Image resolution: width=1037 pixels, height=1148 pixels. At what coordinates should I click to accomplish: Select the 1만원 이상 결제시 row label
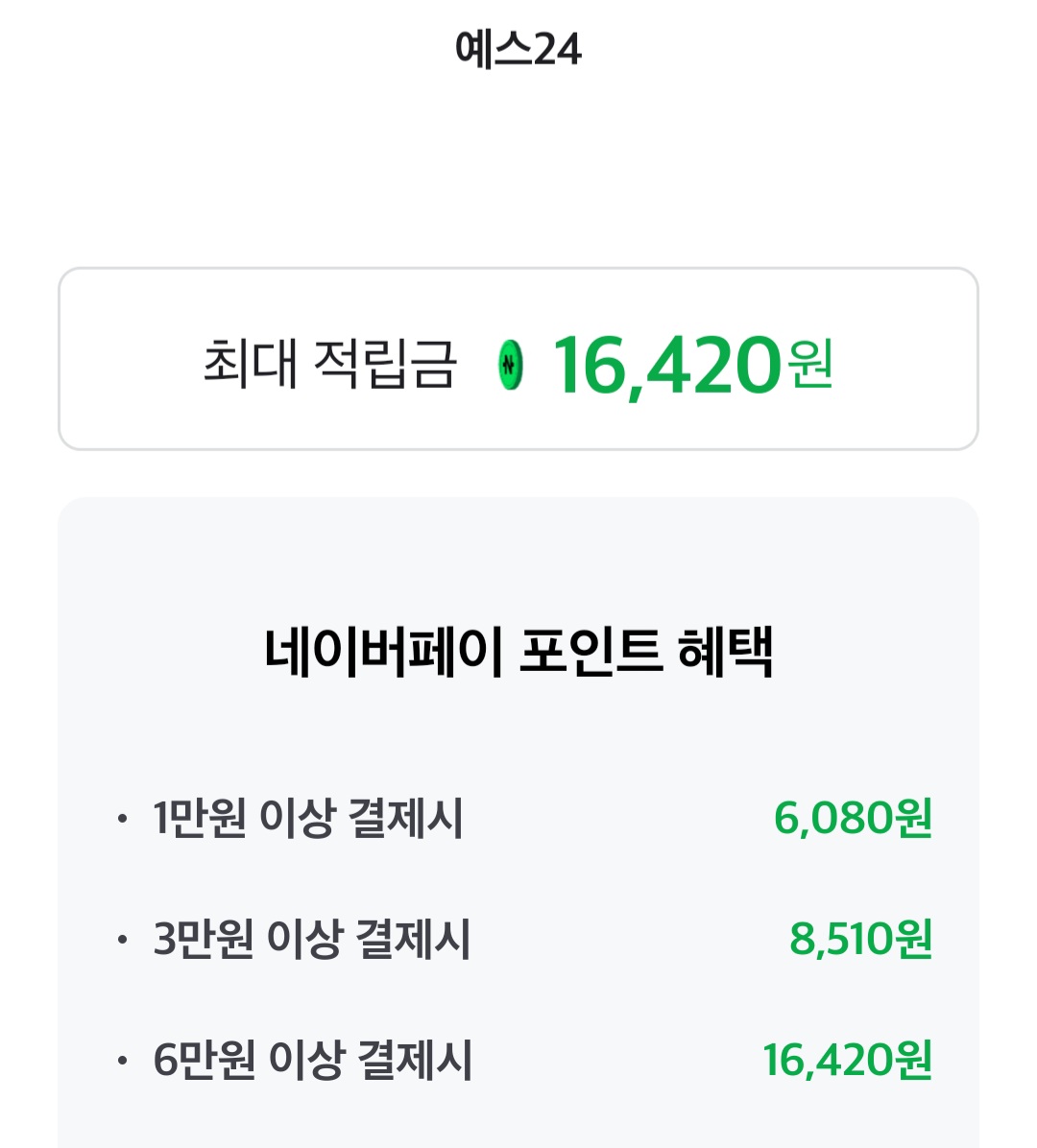point(308,819)
